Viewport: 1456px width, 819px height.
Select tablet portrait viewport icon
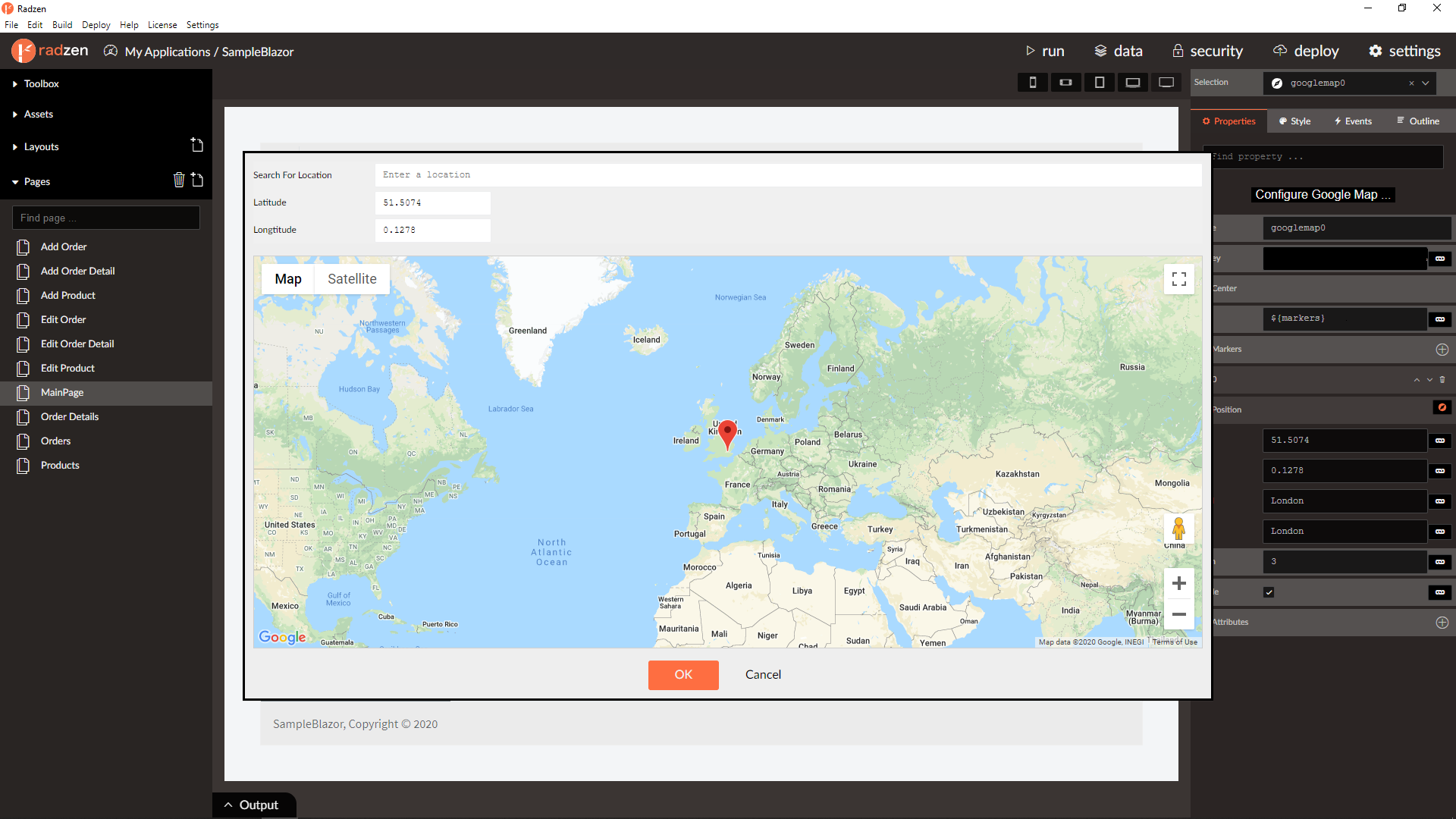1099,82
